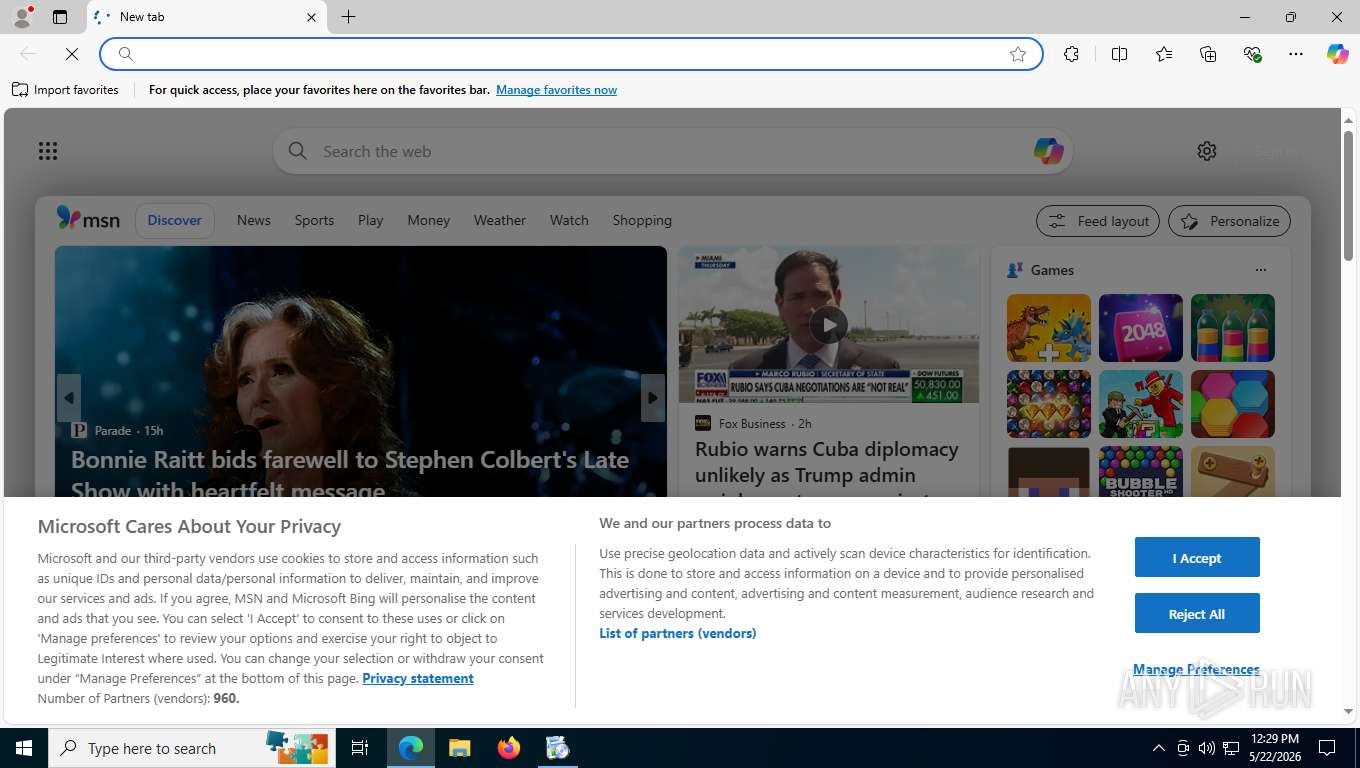Toggle Split screen view
This screenshot has width=1360, height=768.
pos(1119,54)
